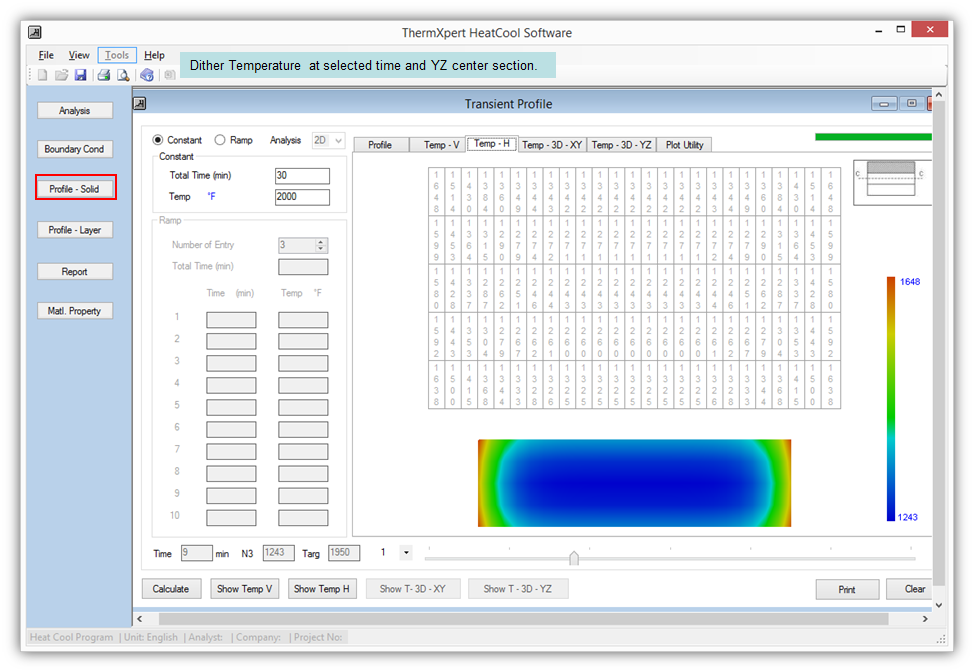Click the Boundary Cond sidebar button
Viewport: 974px width, 672px height.
pyautogui.click(x=75, y=149)
